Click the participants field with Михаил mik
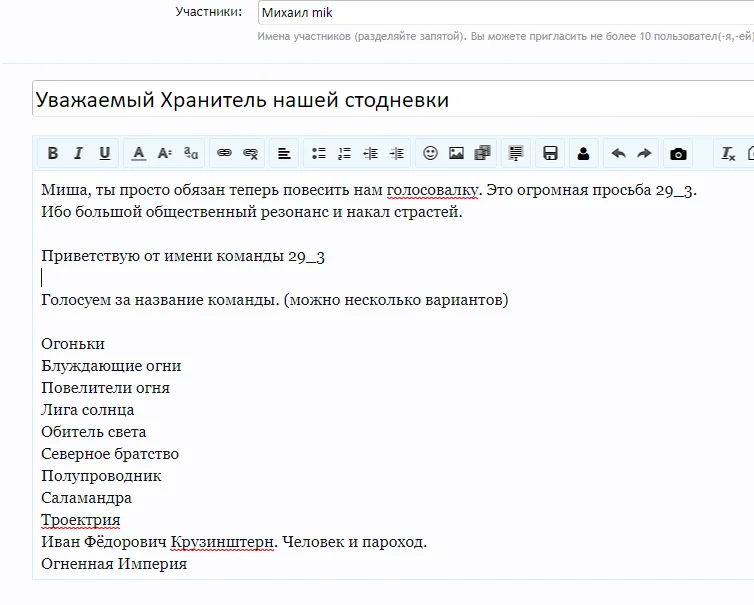Viewport: 754px width, 605px height. (x=506, y=13)
